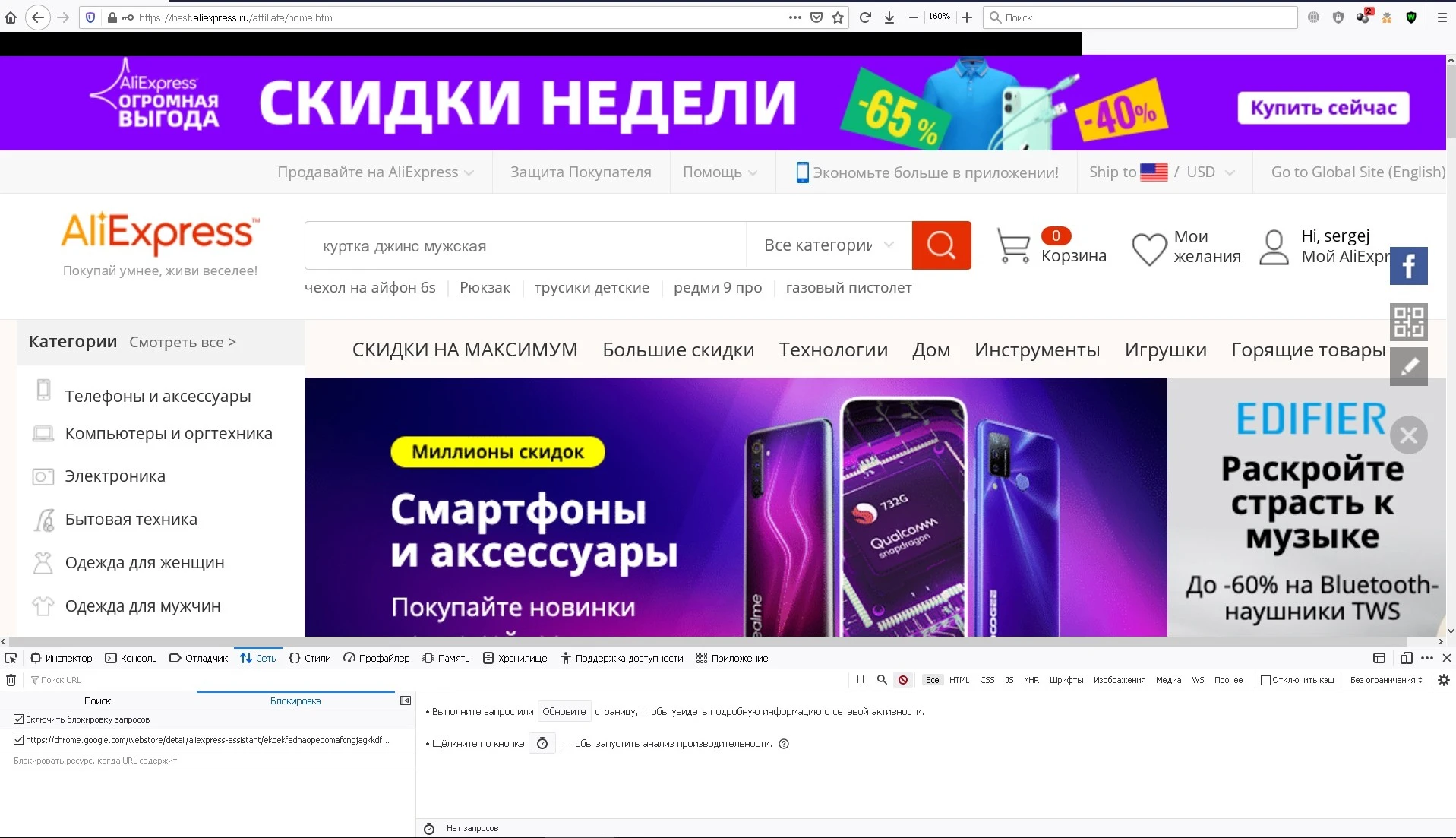Screen dimensions: 1456x838
Task: Open the QR code icon
Action: (1409, 321)
